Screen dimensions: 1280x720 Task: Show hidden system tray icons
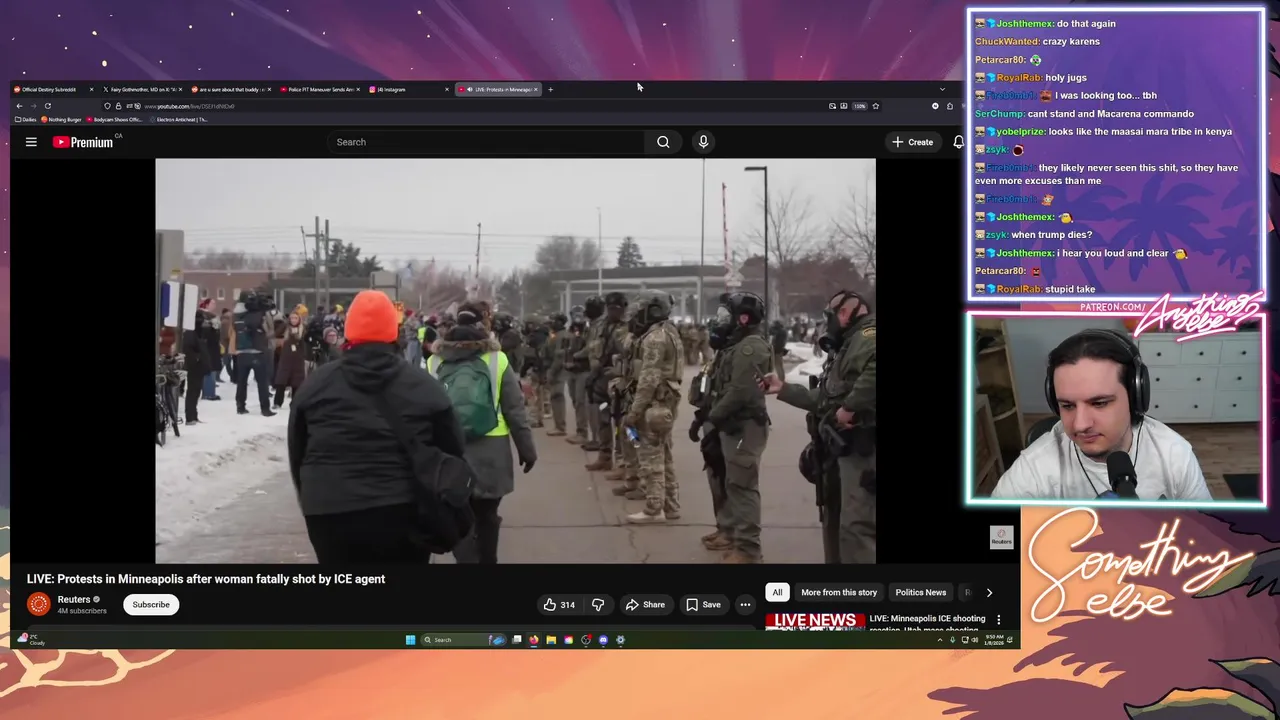coord(940,640)
